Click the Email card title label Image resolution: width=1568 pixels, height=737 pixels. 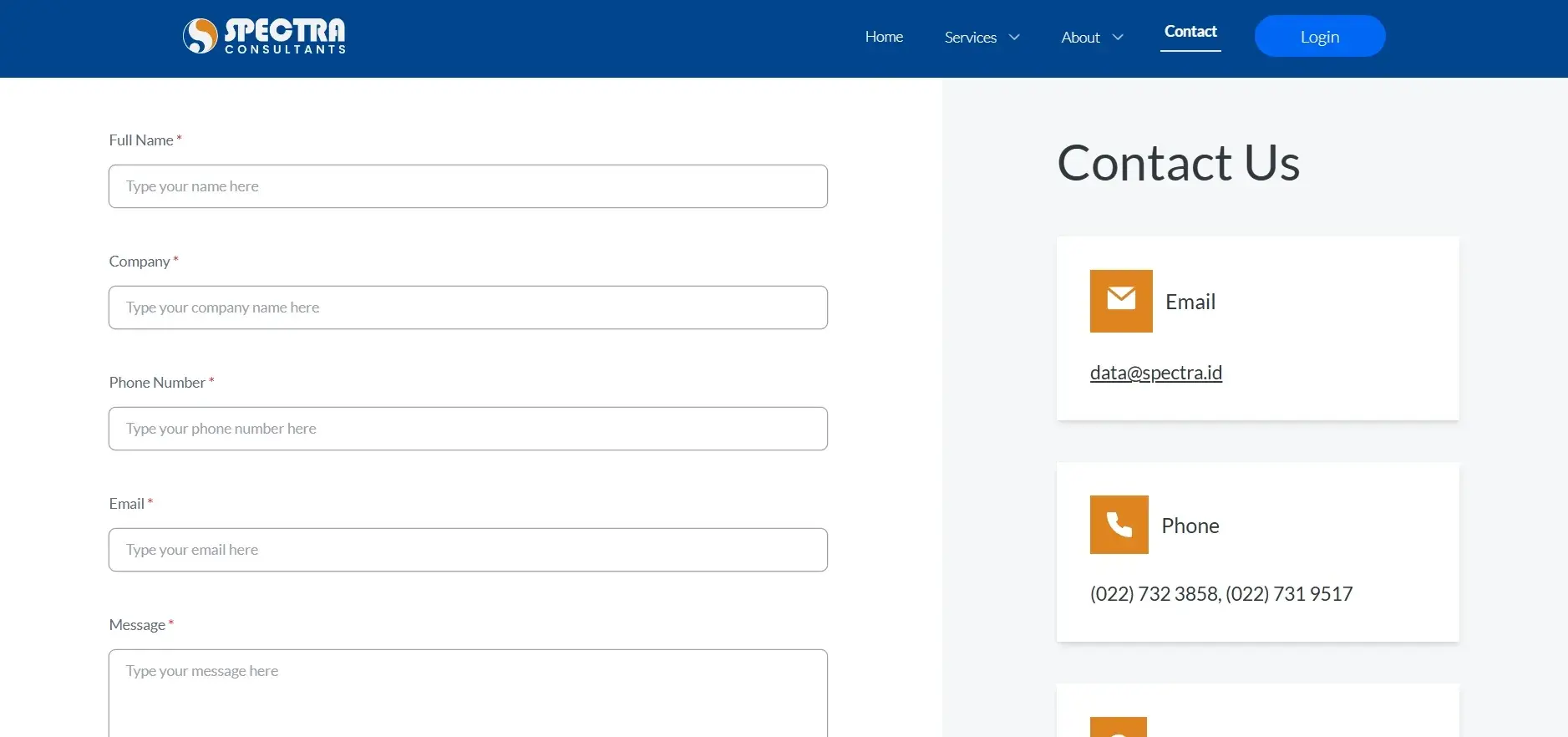tap(1190, 302)
